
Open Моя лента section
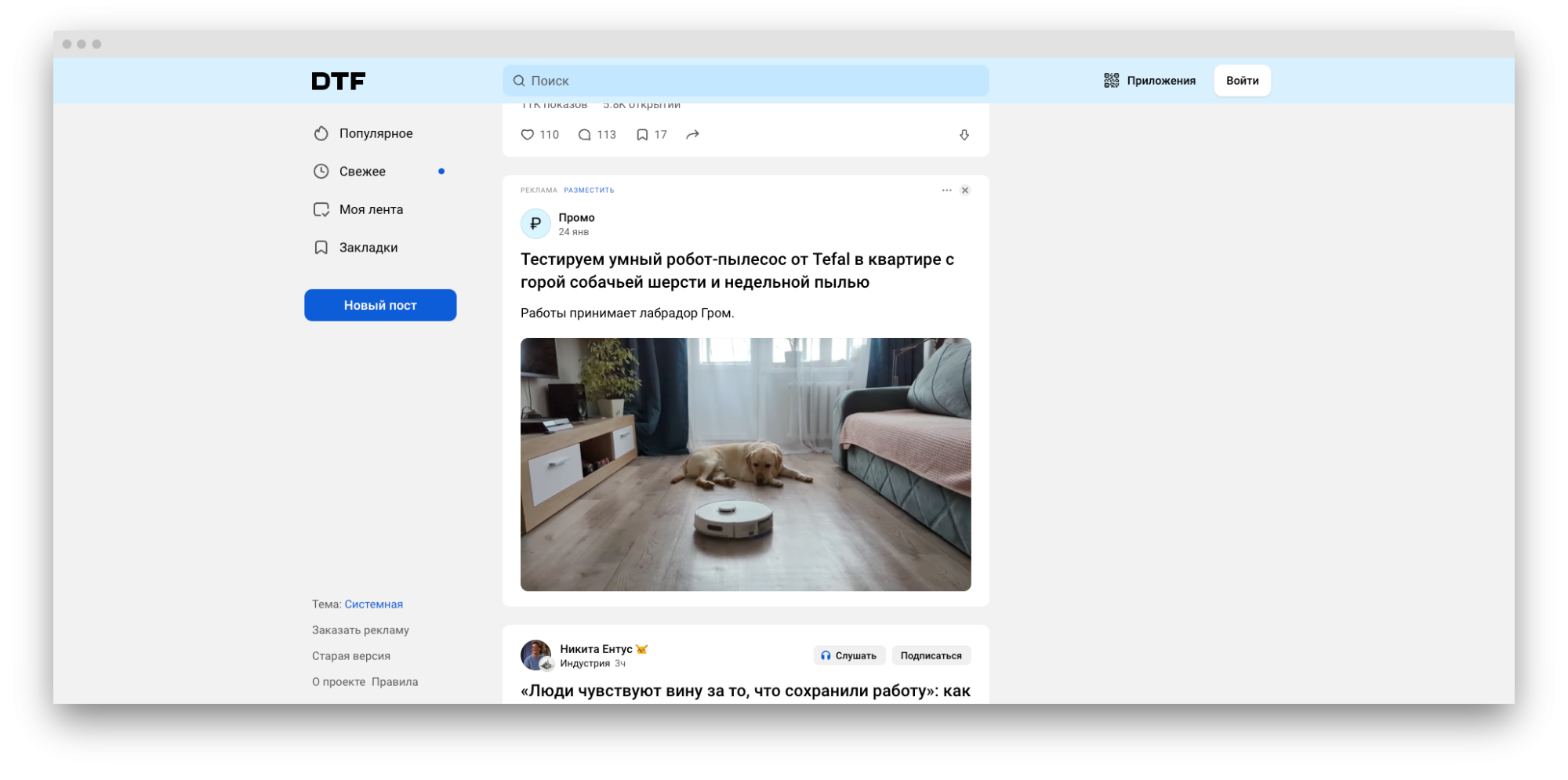point(371,209)
